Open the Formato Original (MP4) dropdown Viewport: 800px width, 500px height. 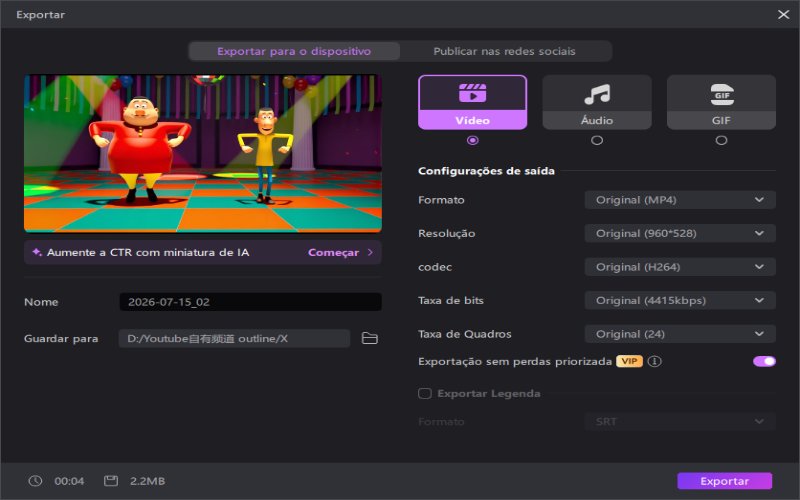pos(680,200)
